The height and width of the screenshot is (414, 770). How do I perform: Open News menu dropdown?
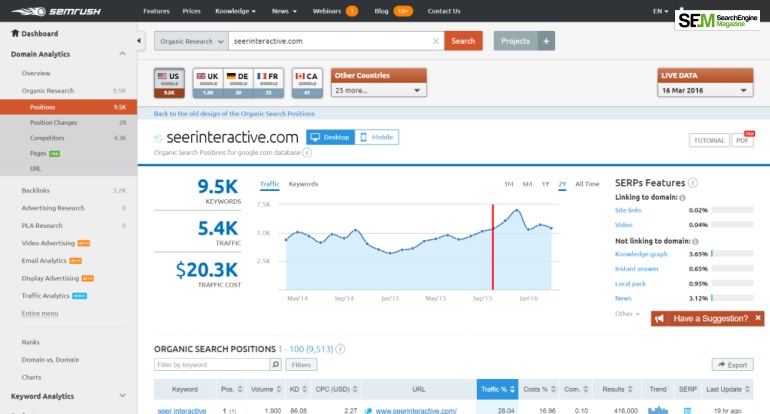pyautogui.click(x=284, y=11)
